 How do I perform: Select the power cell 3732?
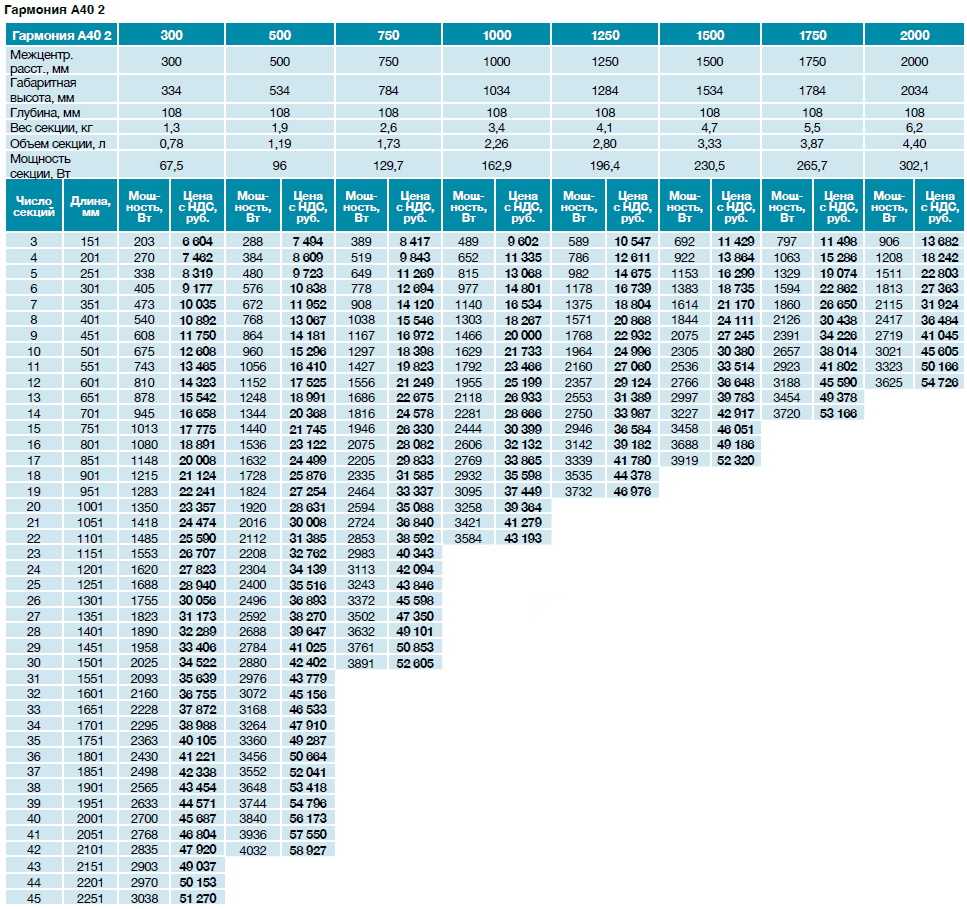point(578,492)
